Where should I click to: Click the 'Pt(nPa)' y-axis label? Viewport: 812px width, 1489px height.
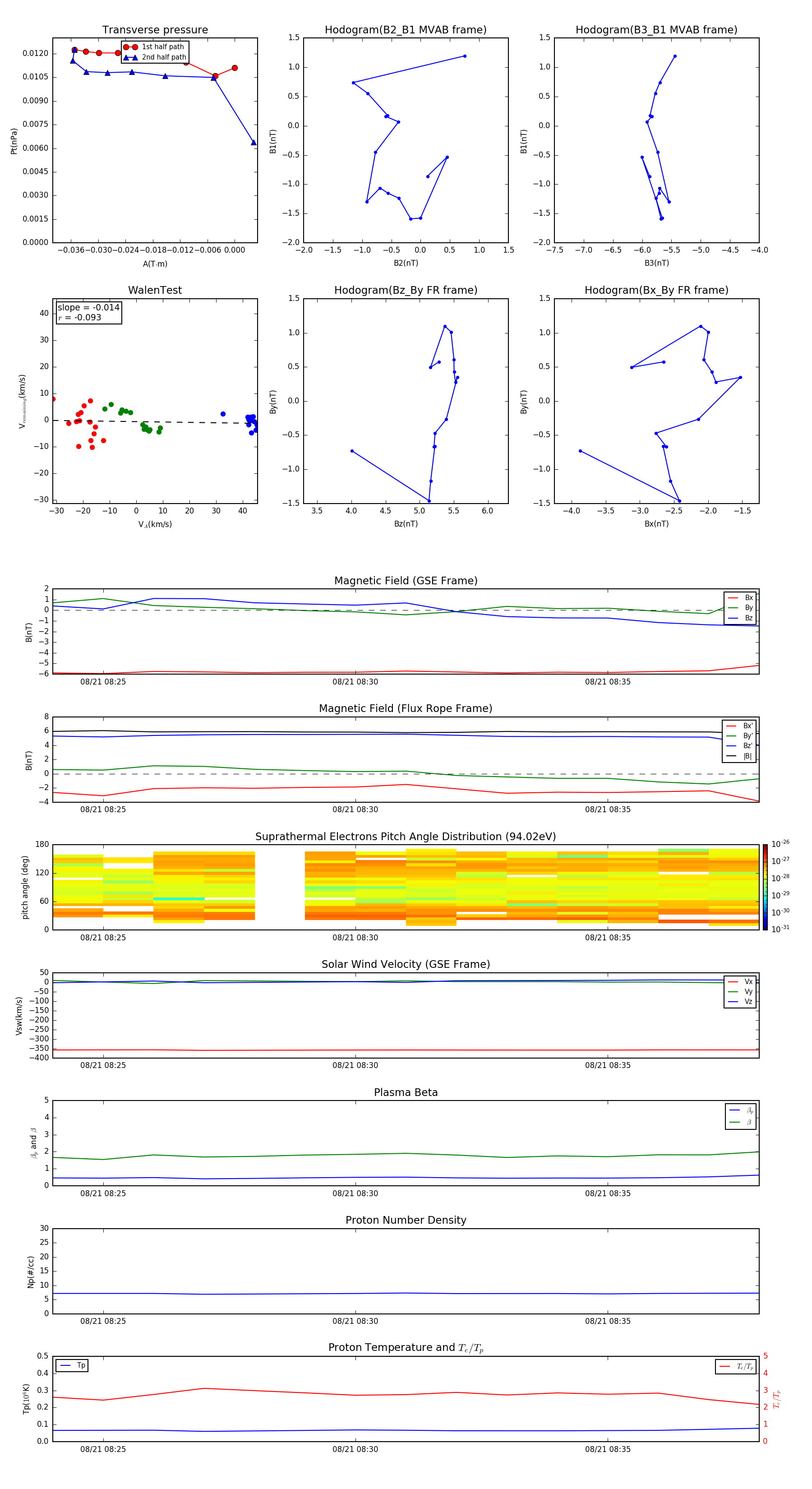tap(14, 141)
